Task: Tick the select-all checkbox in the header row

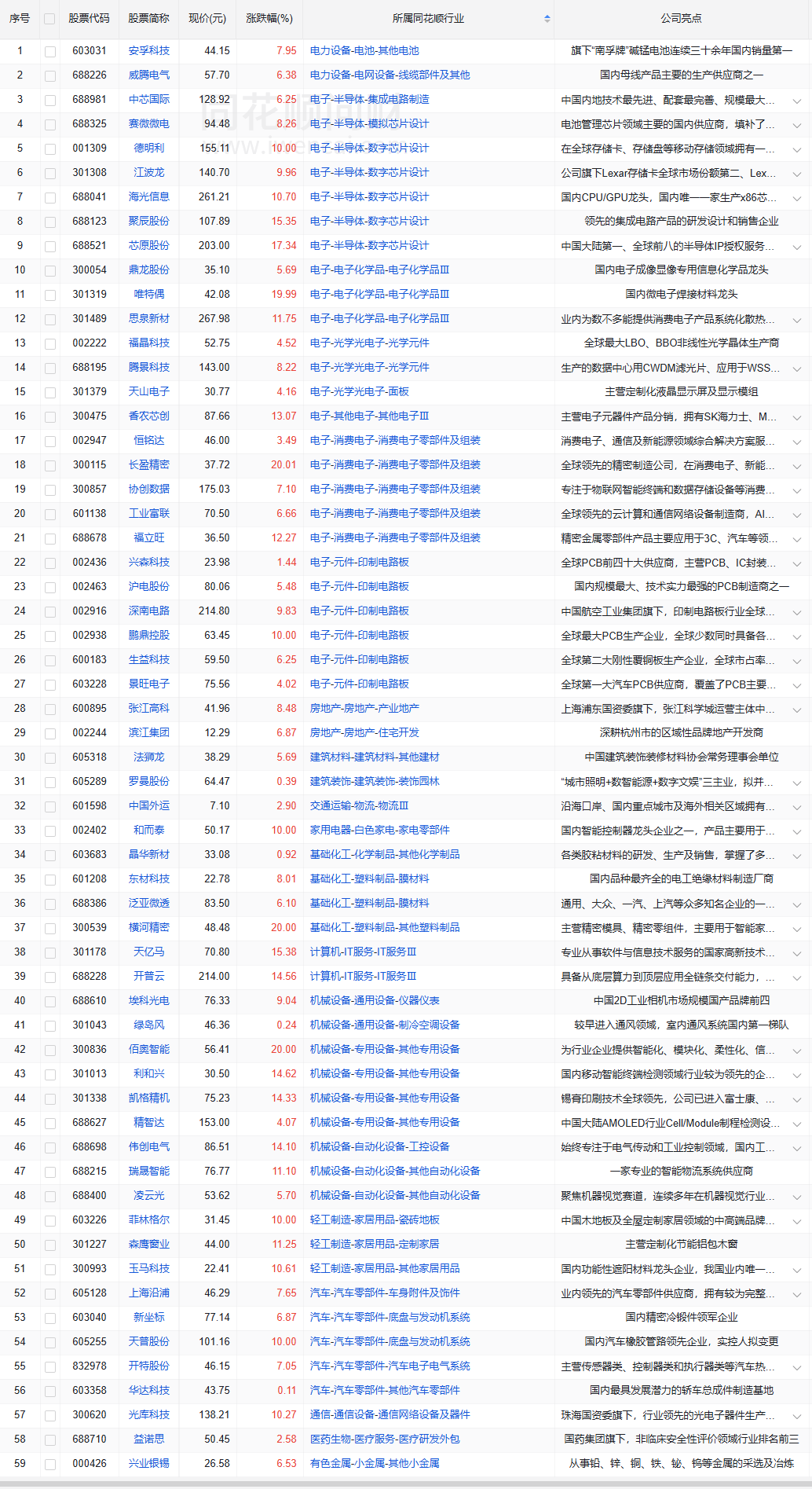Action: pyautogui.click(x=50, y=19)
